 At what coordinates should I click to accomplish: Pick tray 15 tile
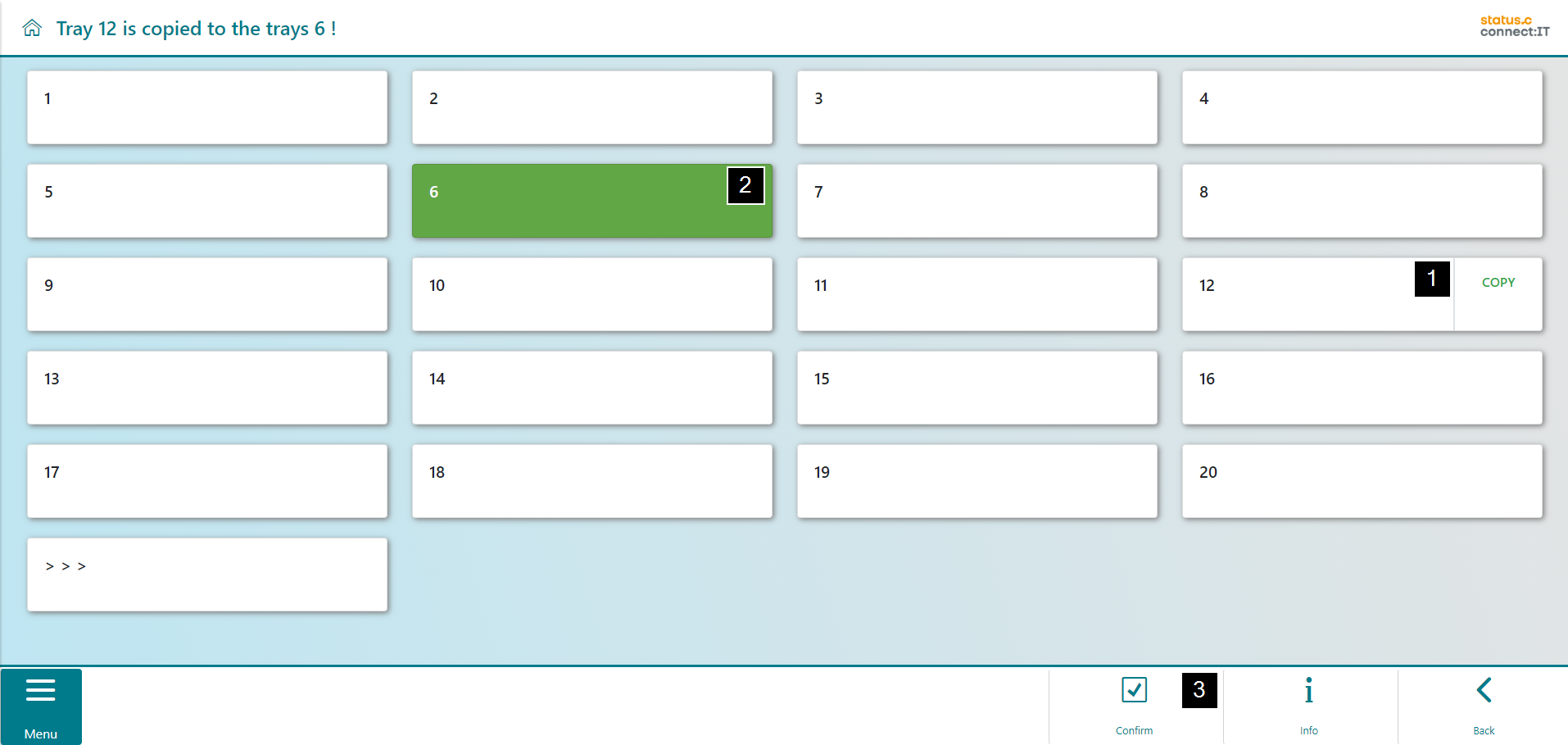(977, 388)
